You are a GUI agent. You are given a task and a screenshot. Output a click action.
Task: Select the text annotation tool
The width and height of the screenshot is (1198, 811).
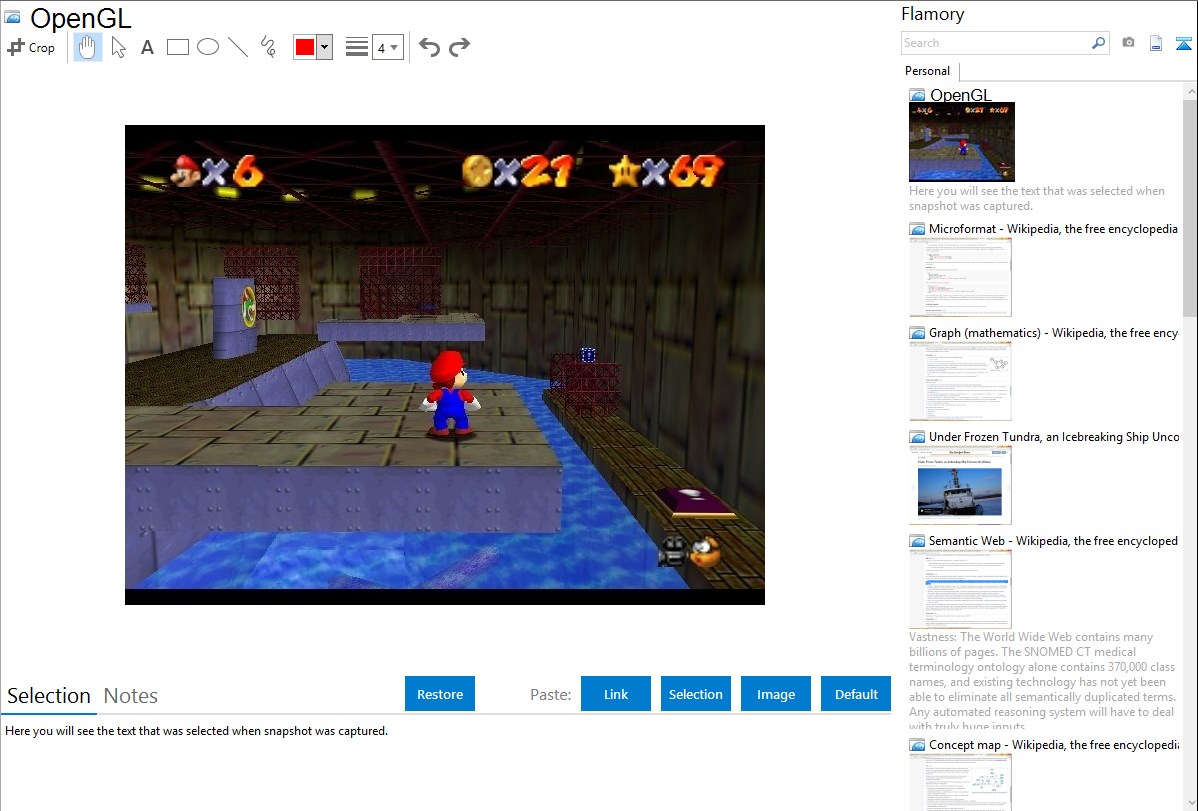point(147,47)
